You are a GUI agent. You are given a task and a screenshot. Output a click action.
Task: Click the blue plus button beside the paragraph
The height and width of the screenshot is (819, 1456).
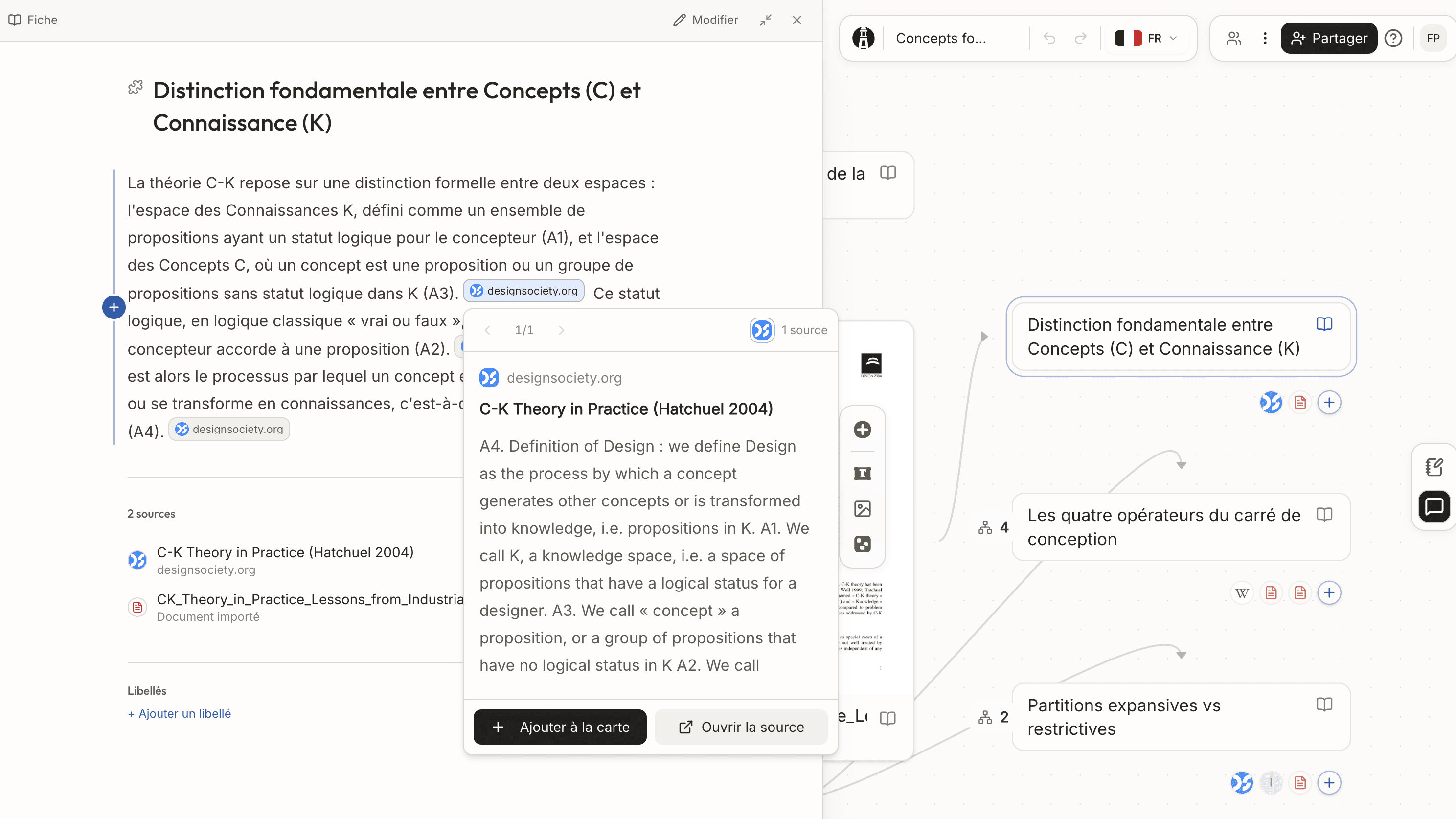(114, 307)
